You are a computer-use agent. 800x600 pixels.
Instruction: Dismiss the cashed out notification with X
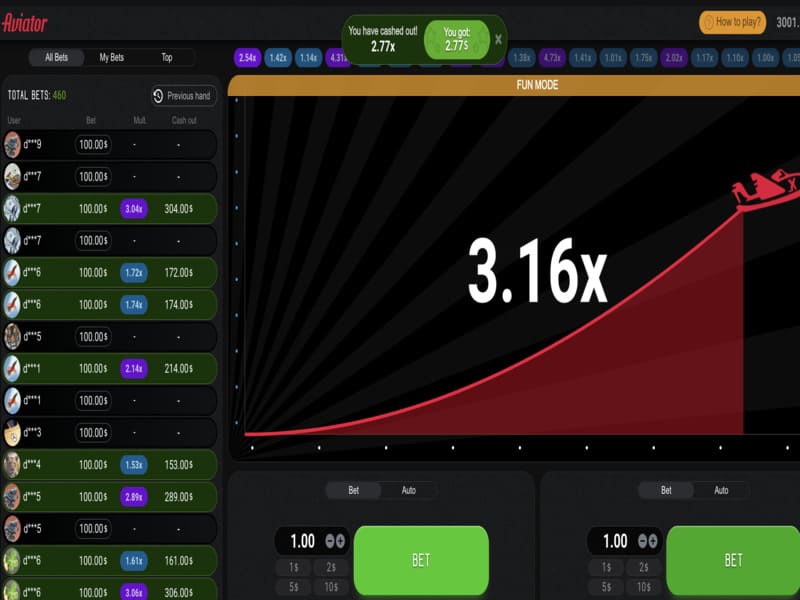click(x=498, y=39)
